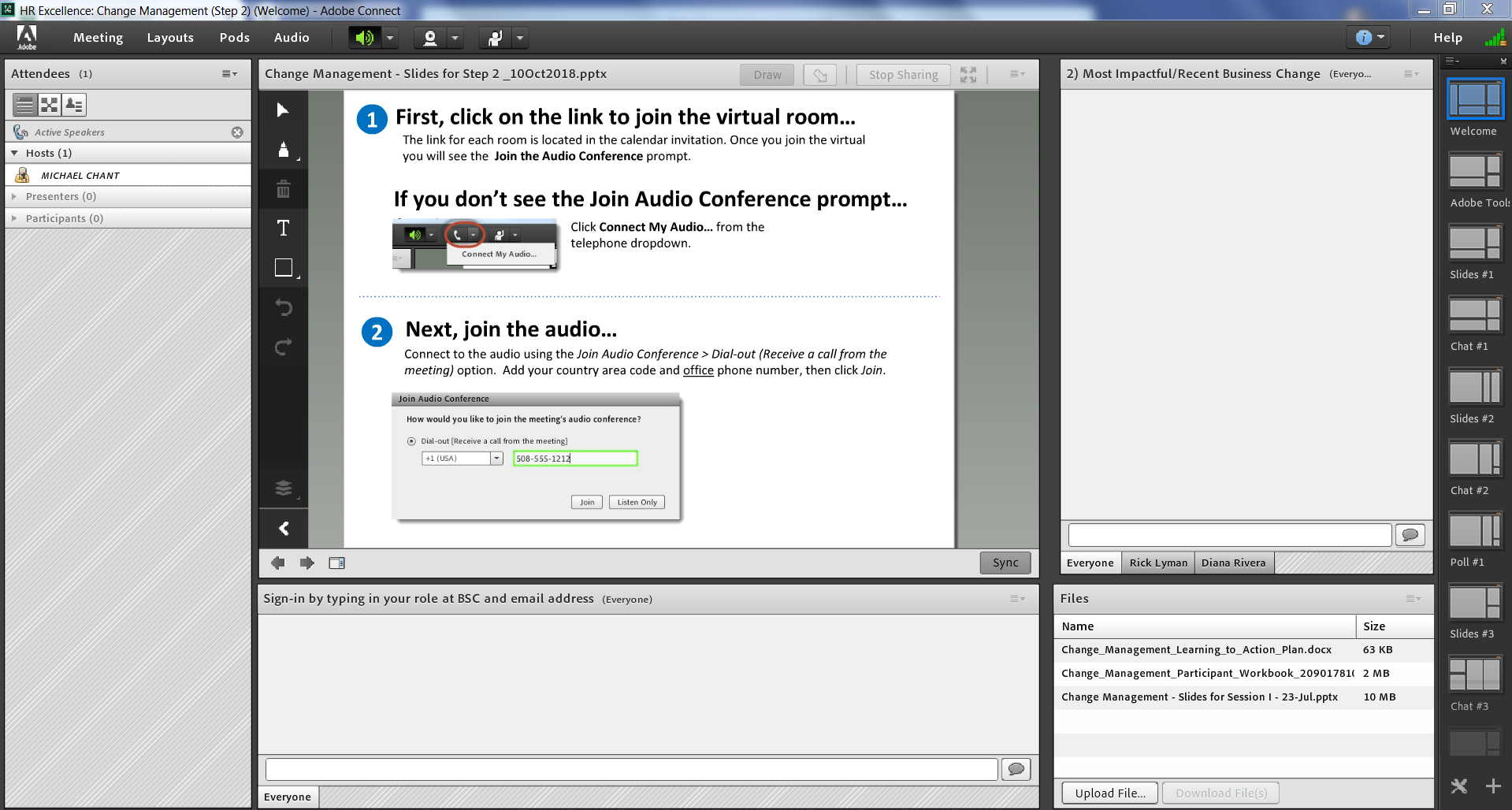Mute the speaker audio icon

pos(365,37)
